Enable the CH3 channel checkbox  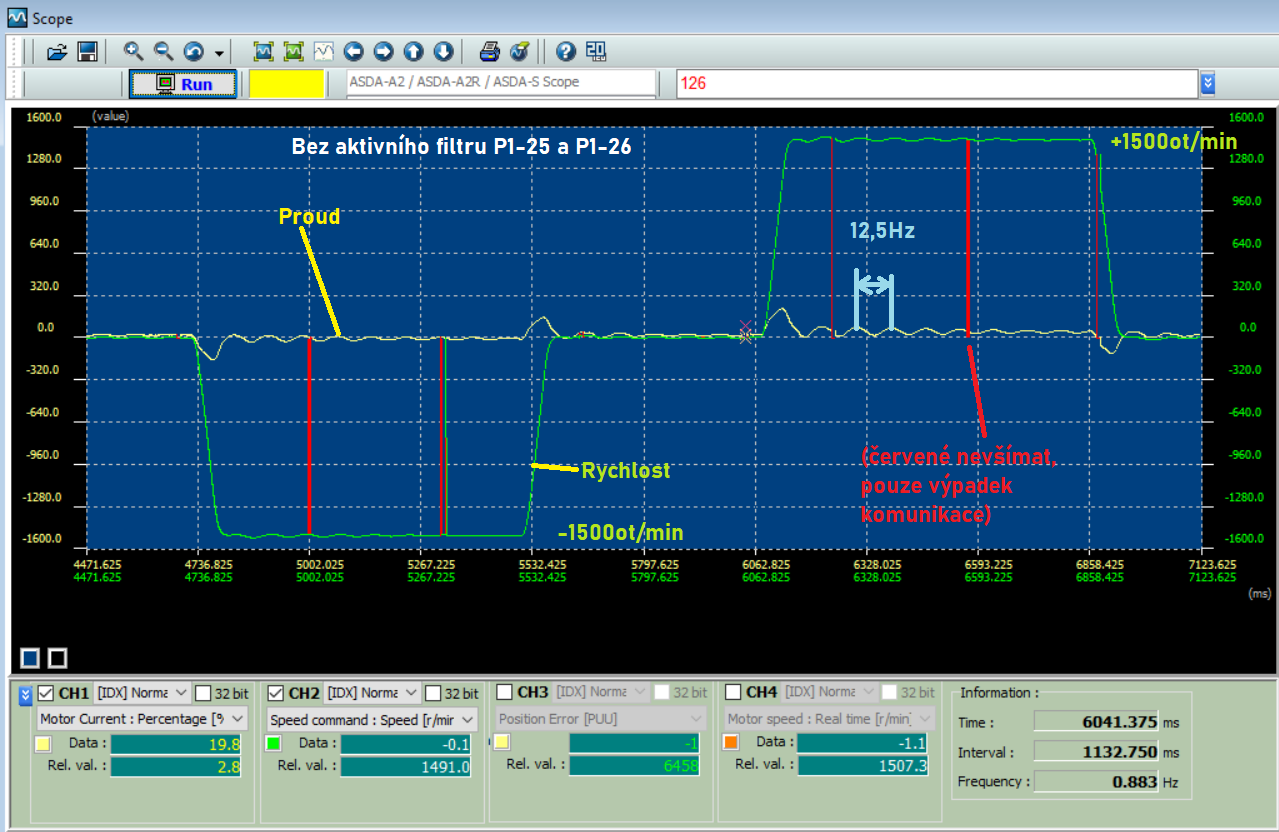[x=505, y=692]
